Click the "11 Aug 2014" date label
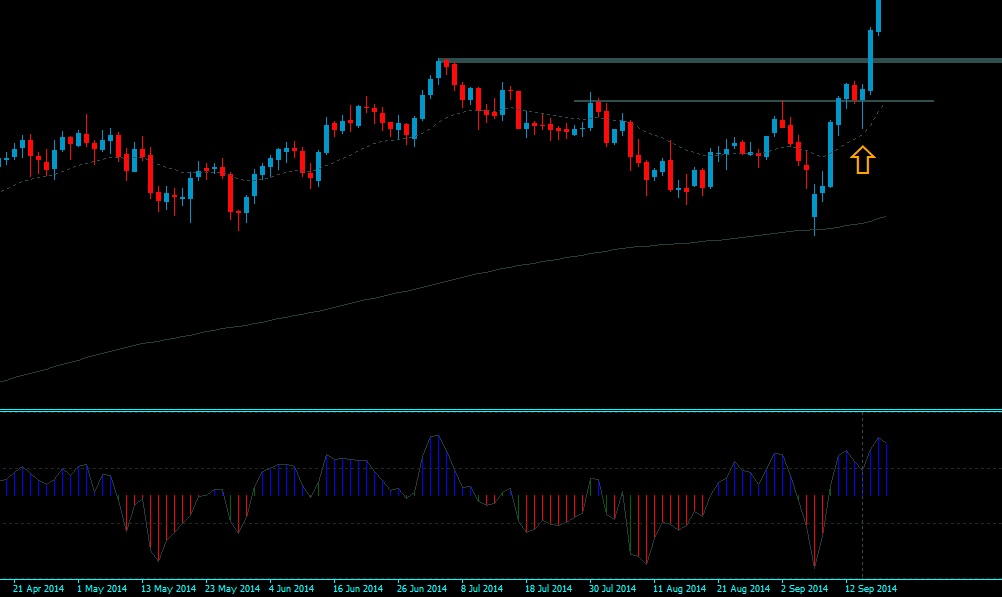Image resolution: width=1002 pixels, height=597 pixels. (x=679, y=588)
